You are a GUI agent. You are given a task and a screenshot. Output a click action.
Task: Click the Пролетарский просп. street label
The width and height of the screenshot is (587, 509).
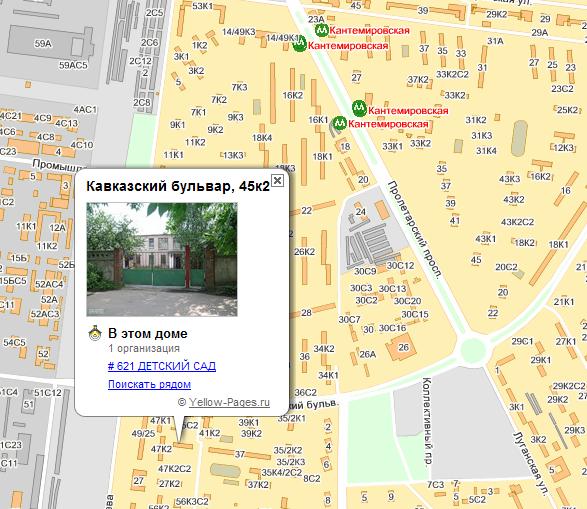coord(415,229)
